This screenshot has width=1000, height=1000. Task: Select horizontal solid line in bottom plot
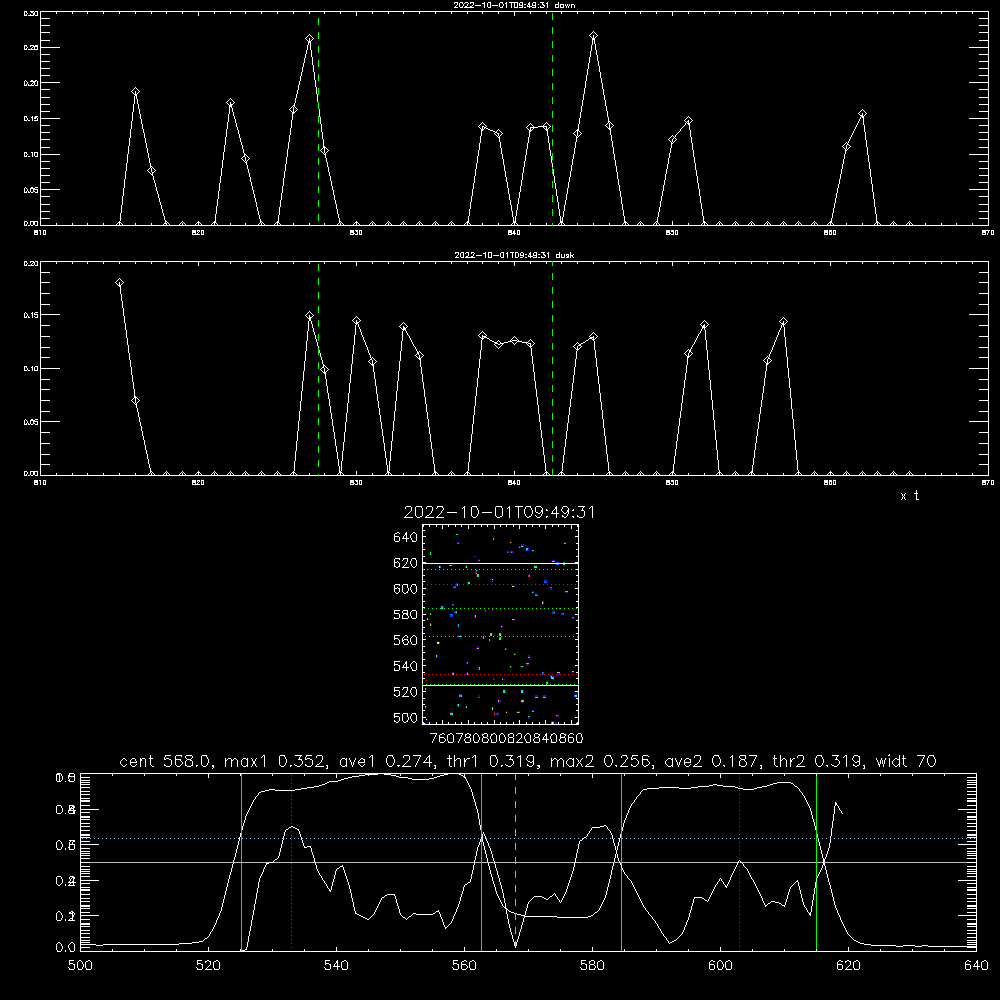click(x=528, y=862)
